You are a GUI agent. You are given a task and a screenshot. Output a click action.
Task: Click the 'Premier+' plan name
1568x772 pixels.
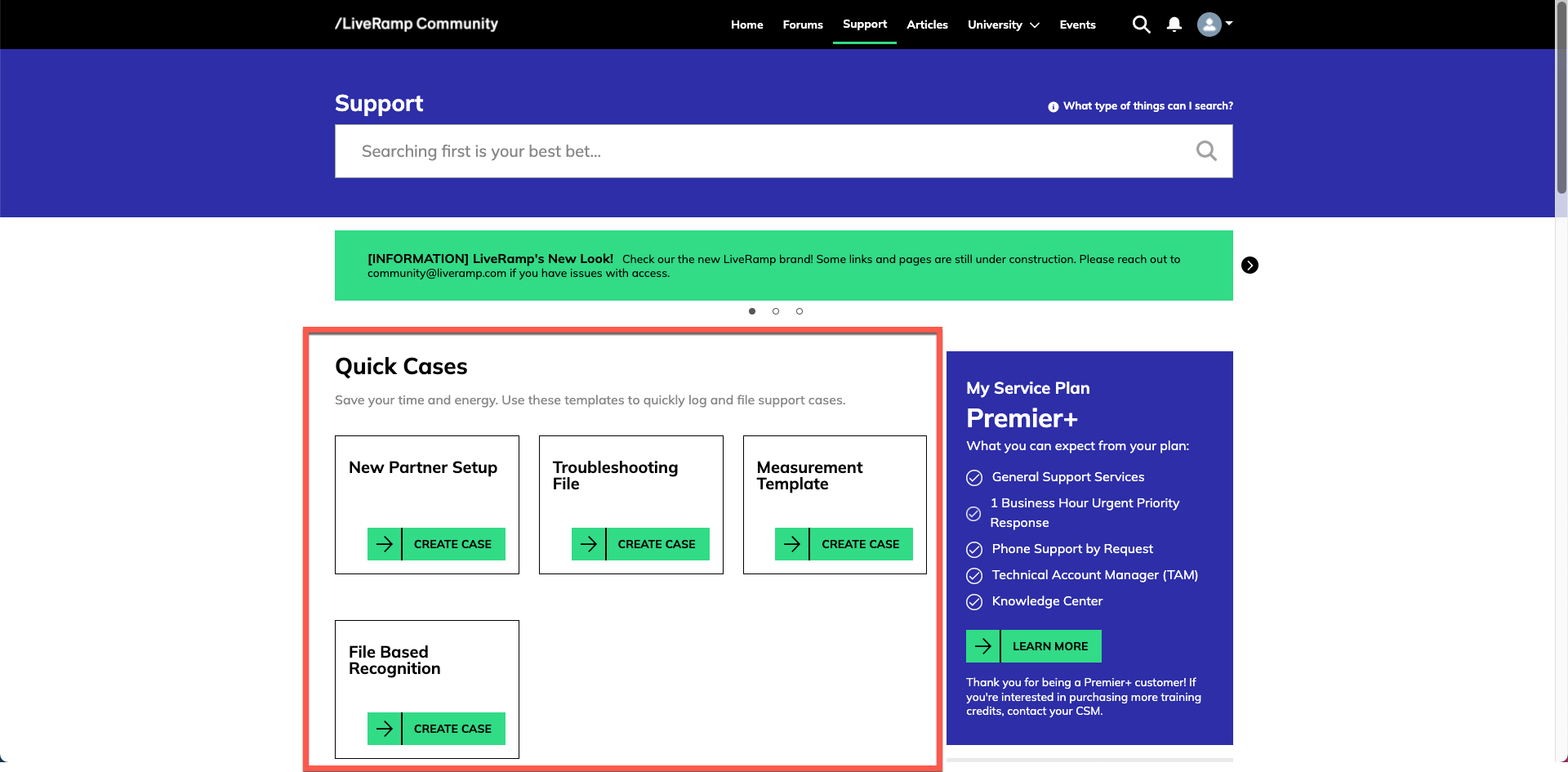coord(1022,418)
